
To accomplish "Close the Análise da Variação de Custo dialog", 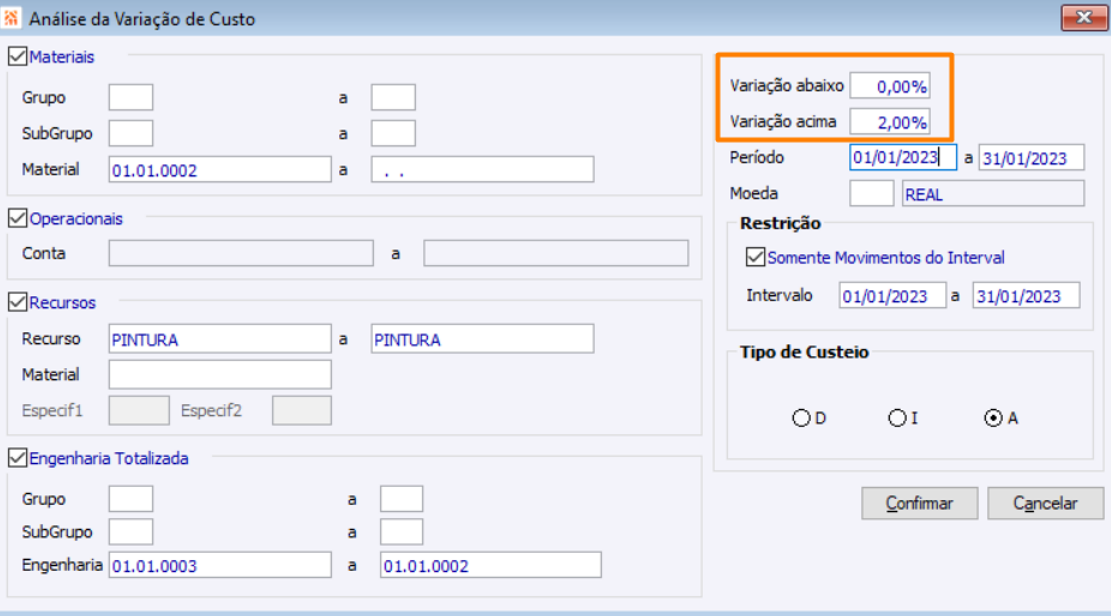I will coord(1083,18).
